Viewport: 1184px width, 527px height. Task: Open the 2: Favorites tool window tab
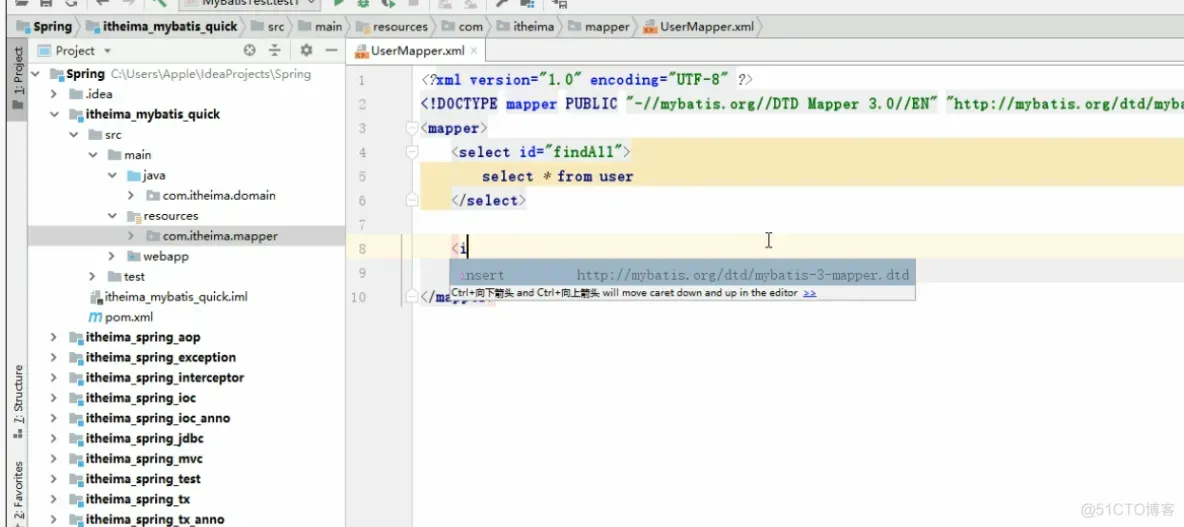(17, 494)
